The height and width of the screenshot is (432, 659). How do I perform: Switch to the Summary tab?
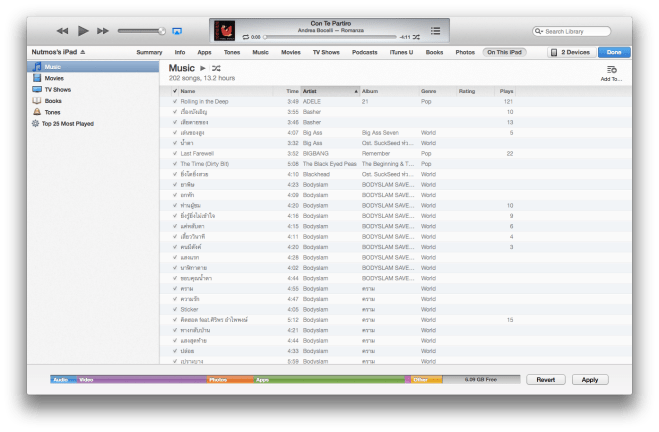[x=149, y=52]
